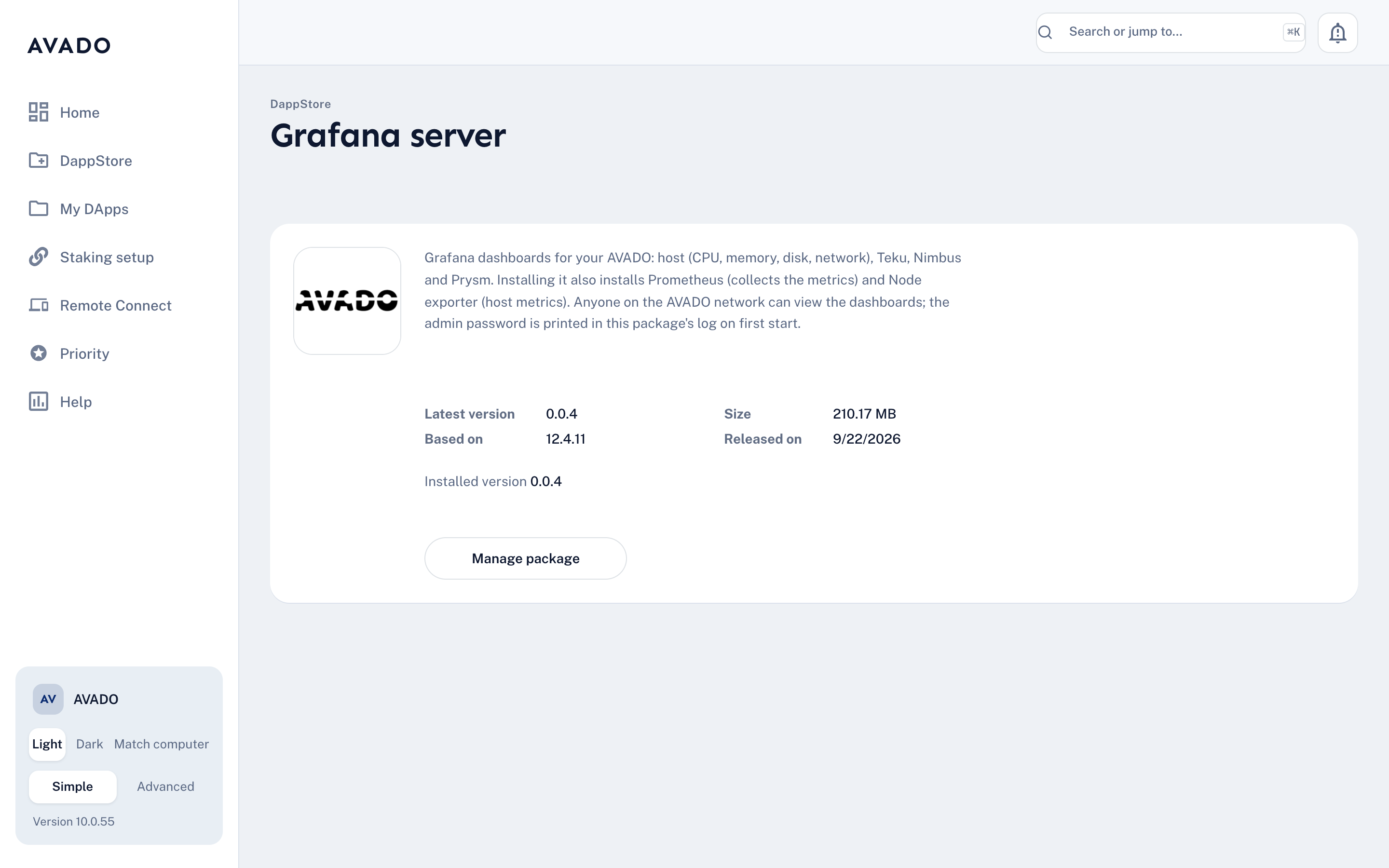
Task: Open notifications with the bell icon
Action: tap(1337, 33)
